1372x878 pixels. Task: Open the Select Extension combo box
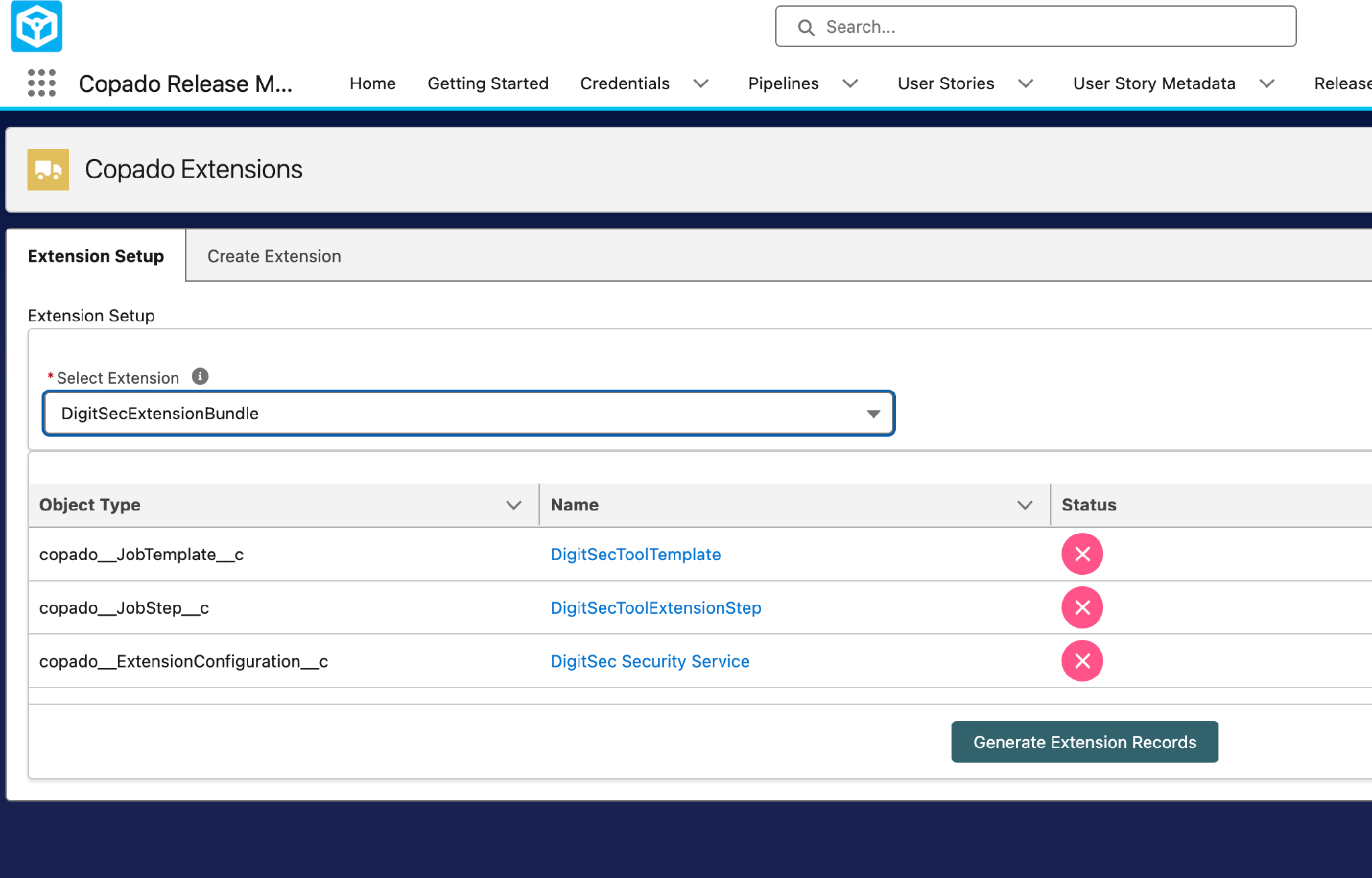pos(469,413)
